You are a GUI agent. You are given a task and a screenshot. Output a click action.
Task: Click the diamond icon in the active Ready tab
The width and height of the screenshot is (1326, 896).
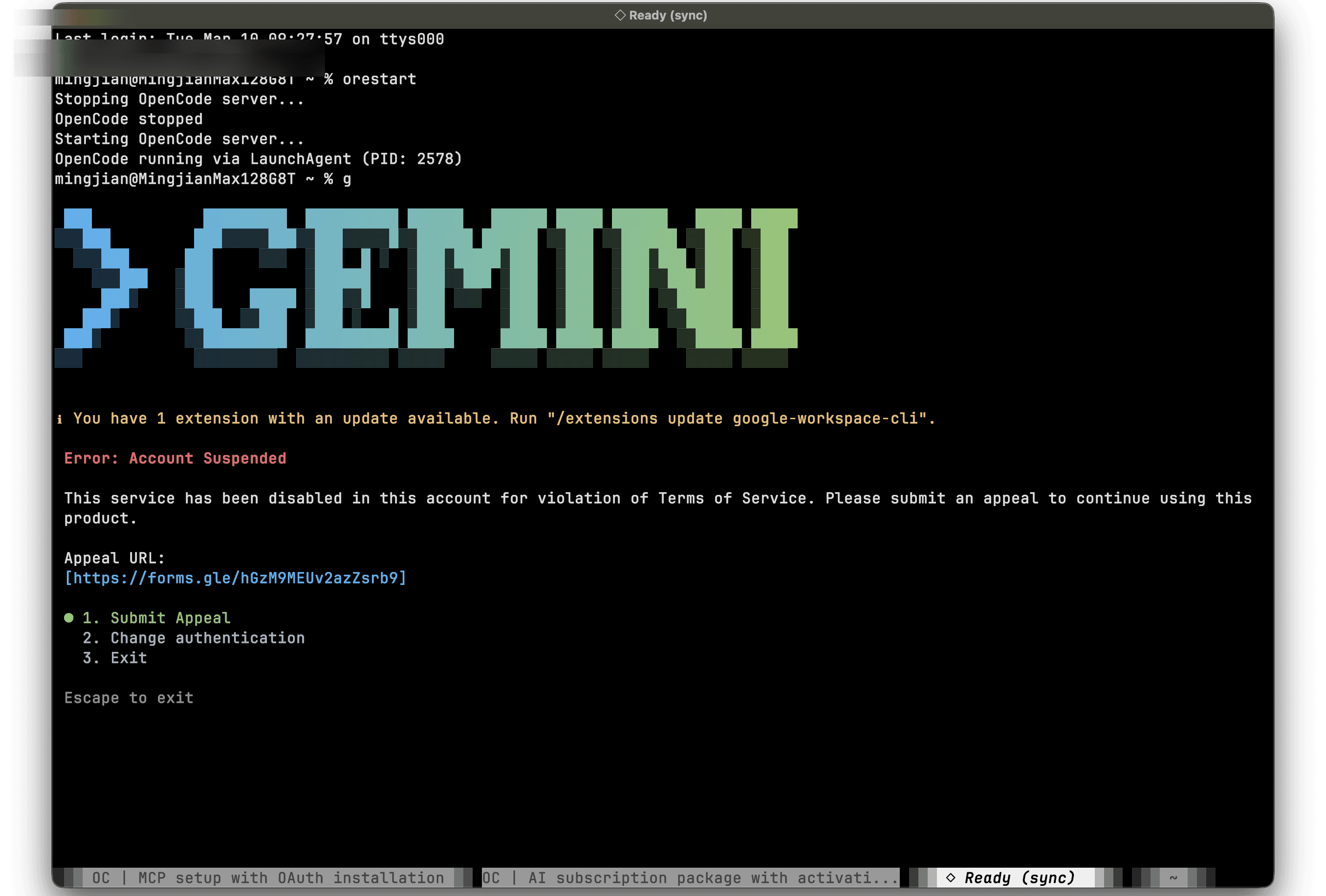tap(950, 878)
